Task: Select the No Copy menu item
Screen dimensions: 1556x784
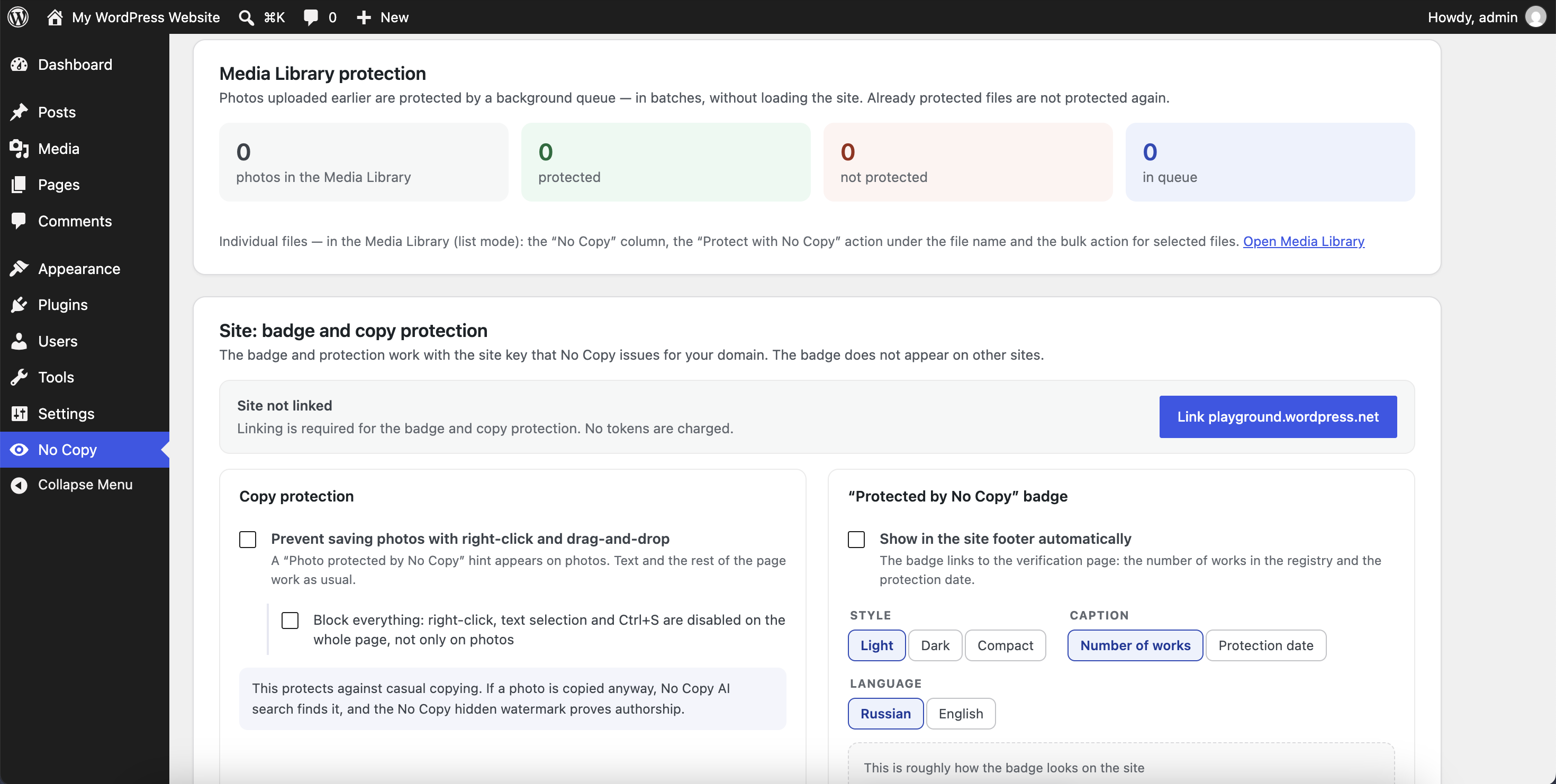Action: tap(85, 450)
